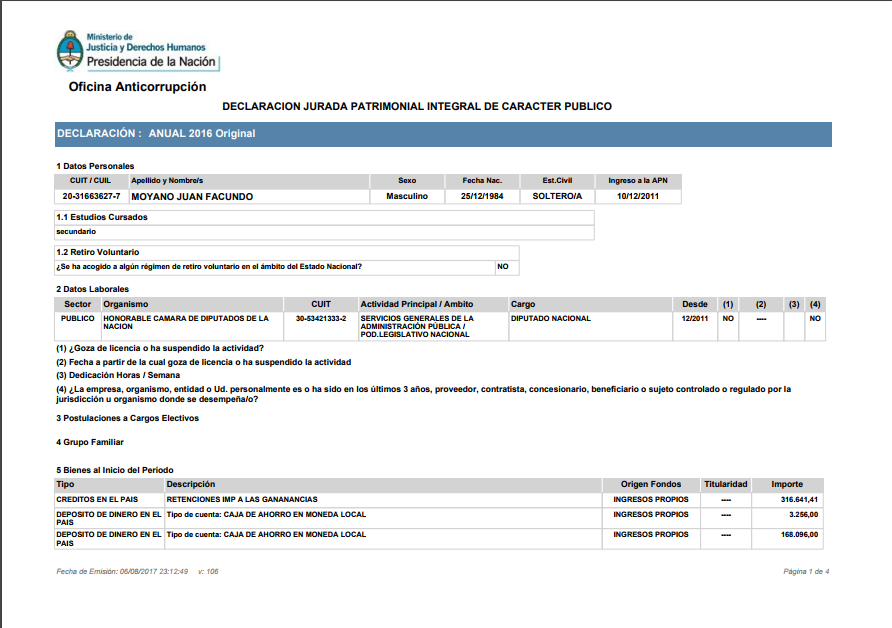Image resolution: width=892 pixels, height=628 pixels.
Task: Select the DECLARACION JURADA PATRIMONIAL document title
Action: click(x=416, y=106)
